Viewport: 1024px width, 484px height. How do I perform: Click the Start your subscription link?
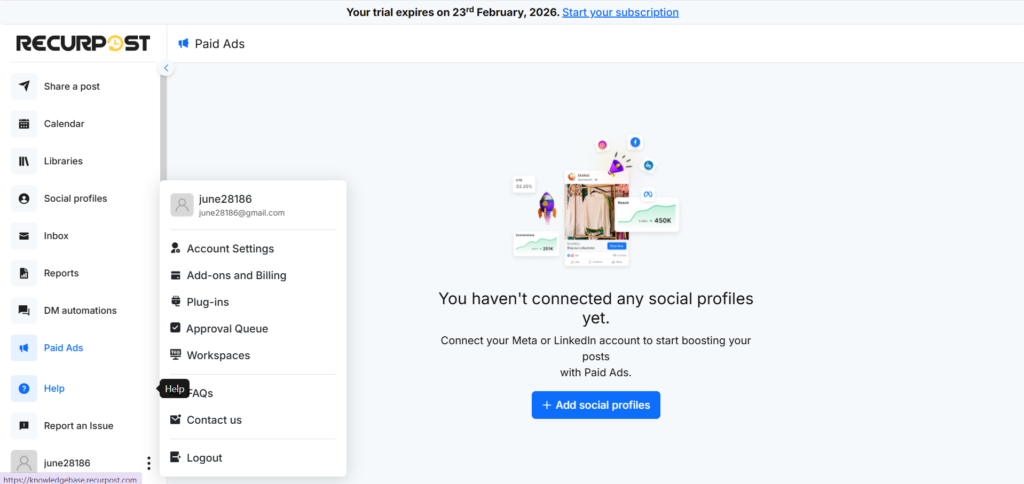click(x=620, y=12)
